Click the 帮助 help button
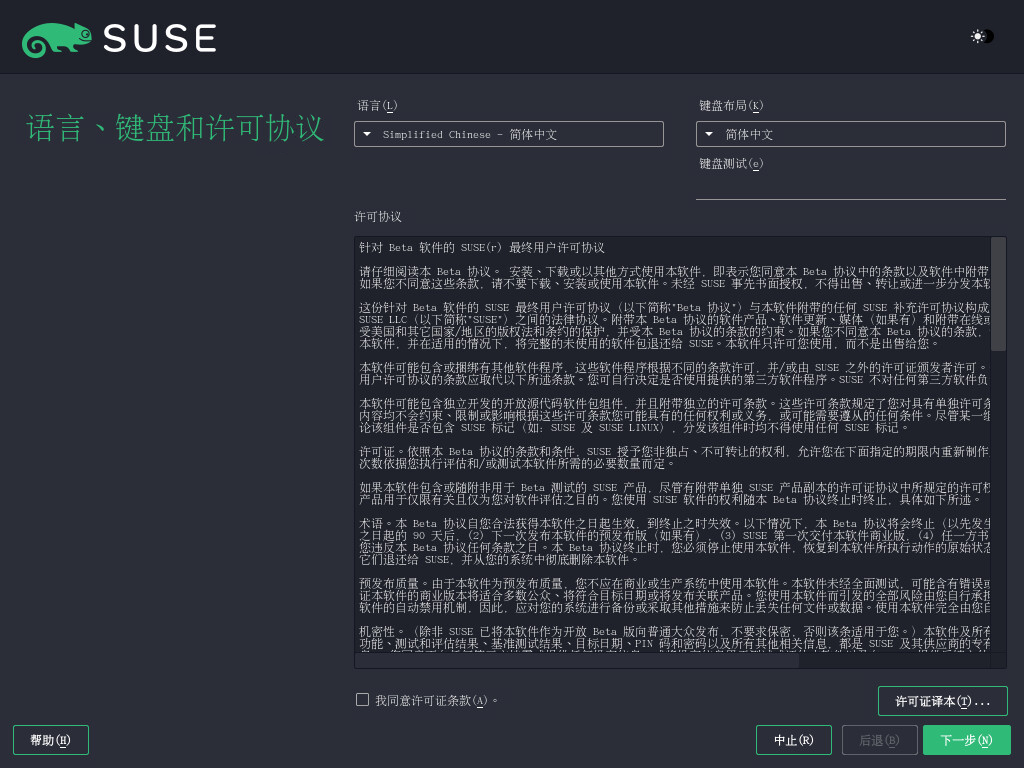Image resolution: width=1024 pixels, height=768 pixels. tap(51, 740)
